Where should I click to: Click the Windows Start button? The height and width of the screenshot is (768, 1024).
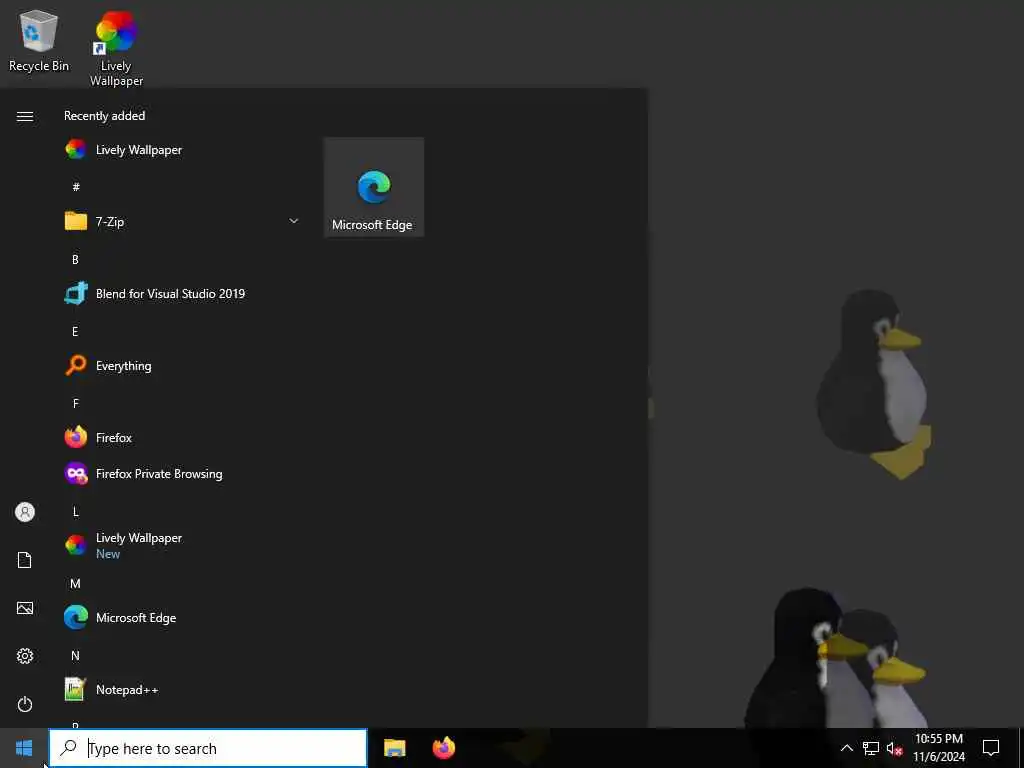pos(24,748)
